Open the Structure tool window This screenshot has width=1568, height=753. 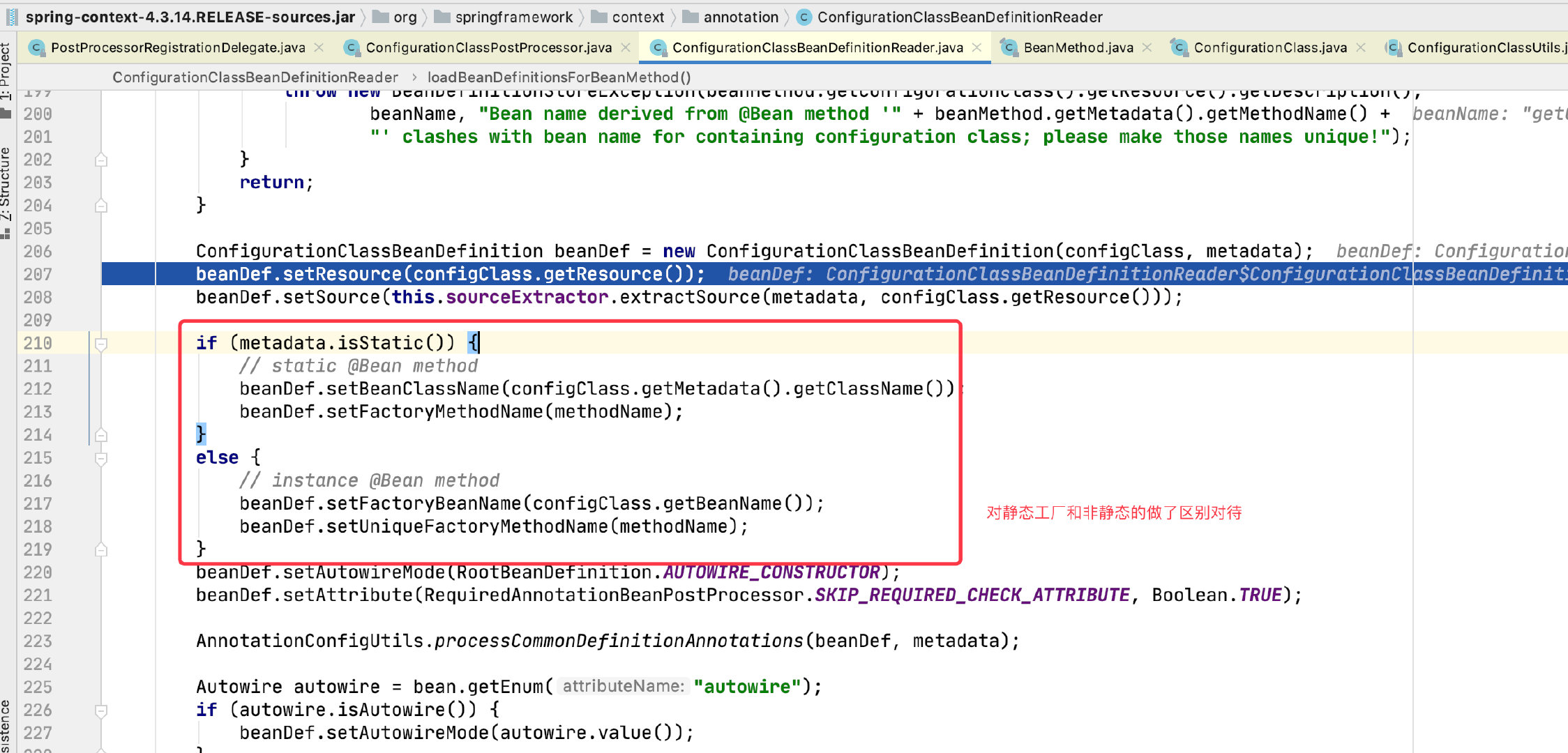pos(6,192)
